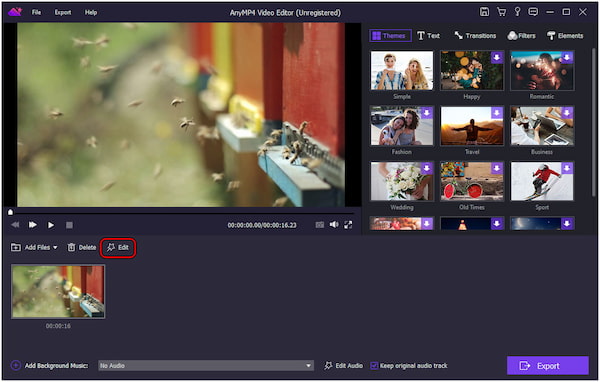The image size is (600, 382).
Task: Mute the preview volume speaker icon
Action: 334,225
